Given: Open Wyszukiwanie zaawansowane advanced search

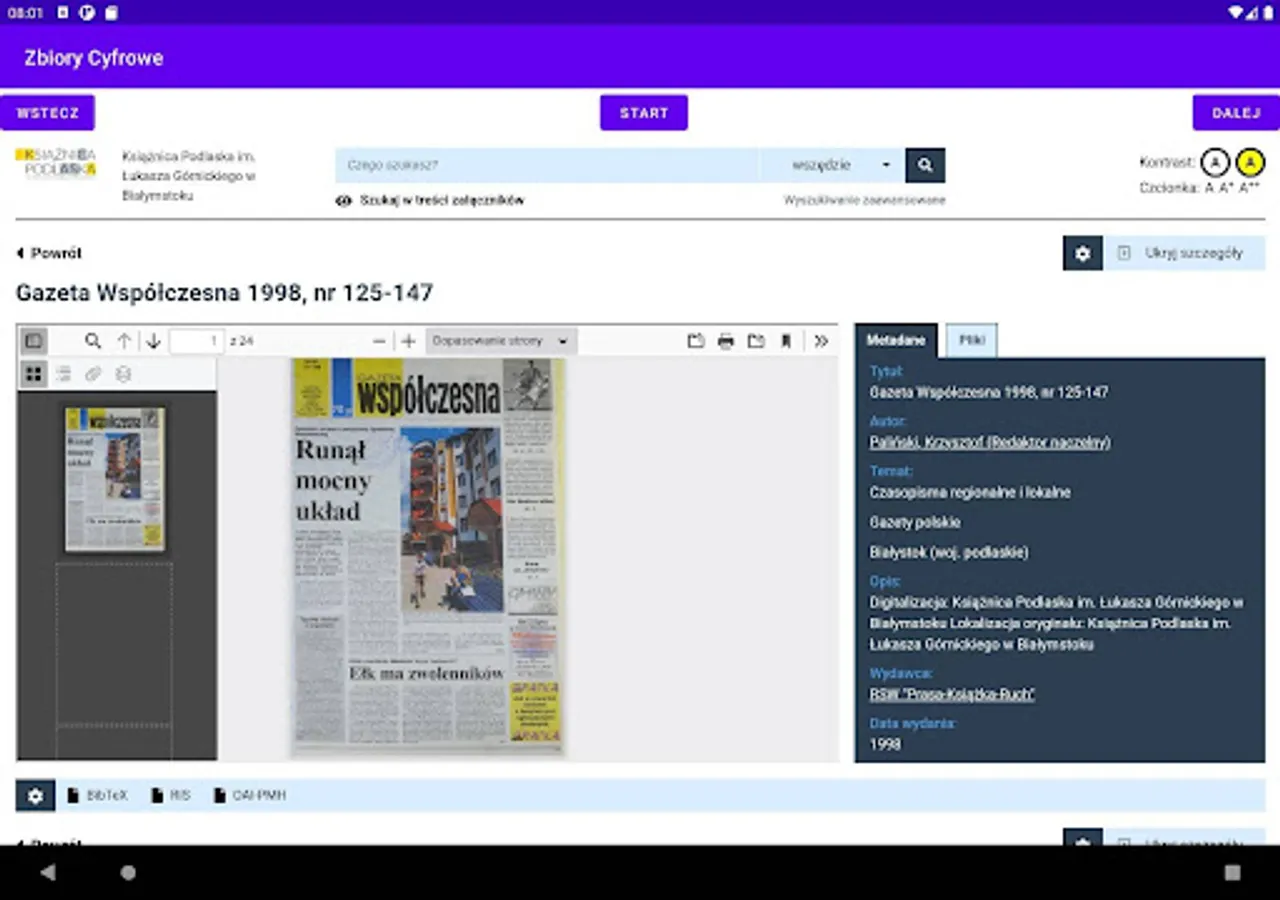Looking at the screenshot, I should [865, 200].
